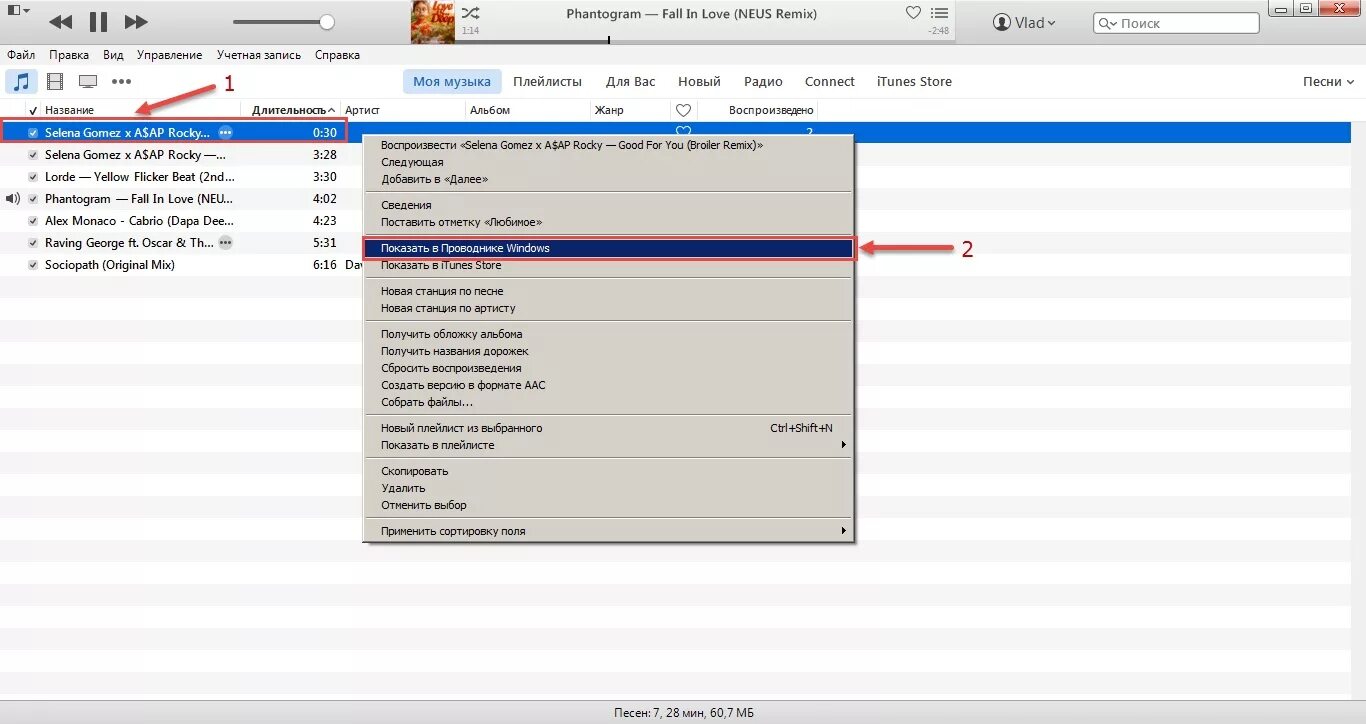1366x724 pixels.
Task: Open more media types ellipsis
Action: (121, 81)
